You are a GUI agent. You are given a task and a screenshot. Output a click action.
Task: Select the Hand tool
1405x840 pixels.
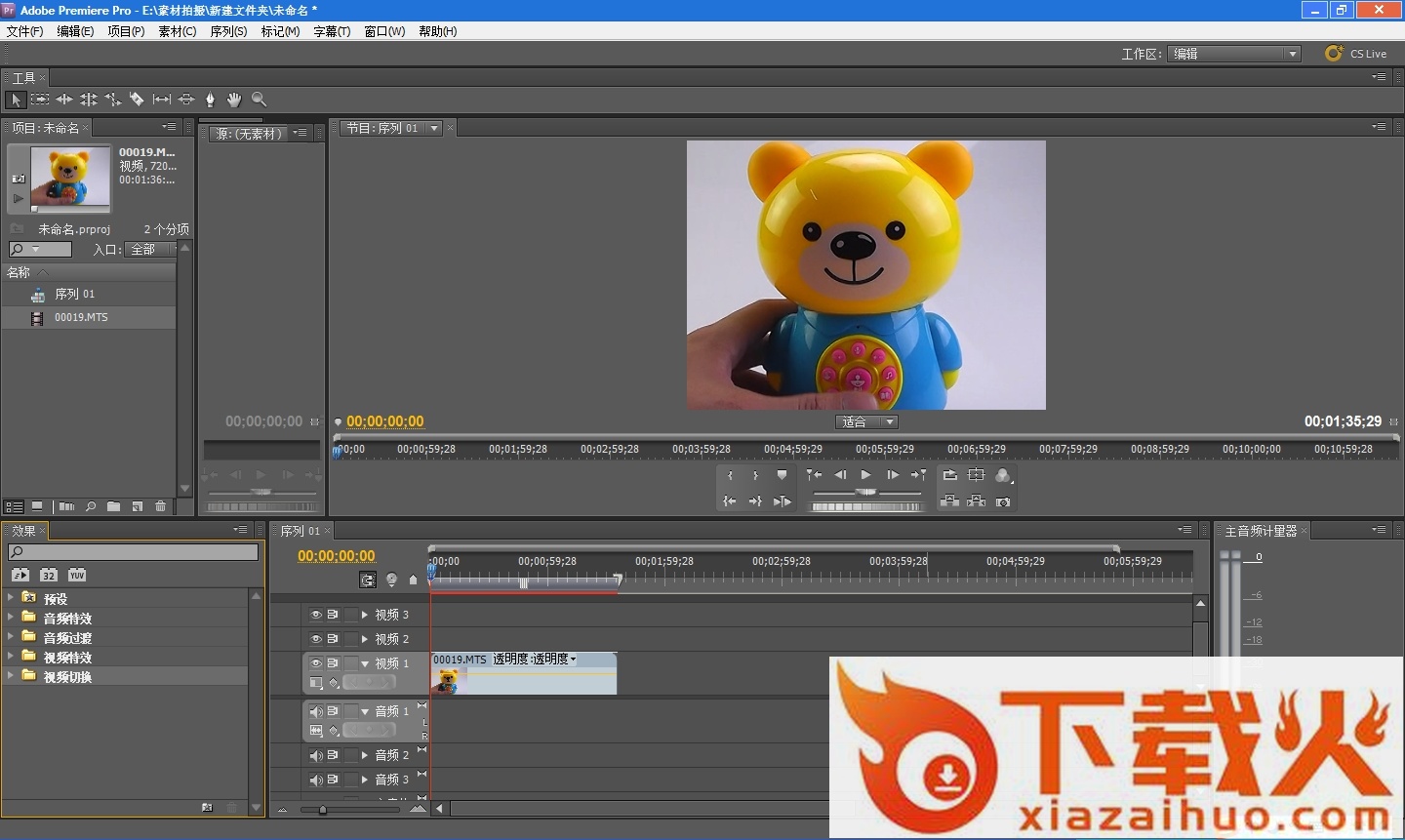click(x=234, y=100)
